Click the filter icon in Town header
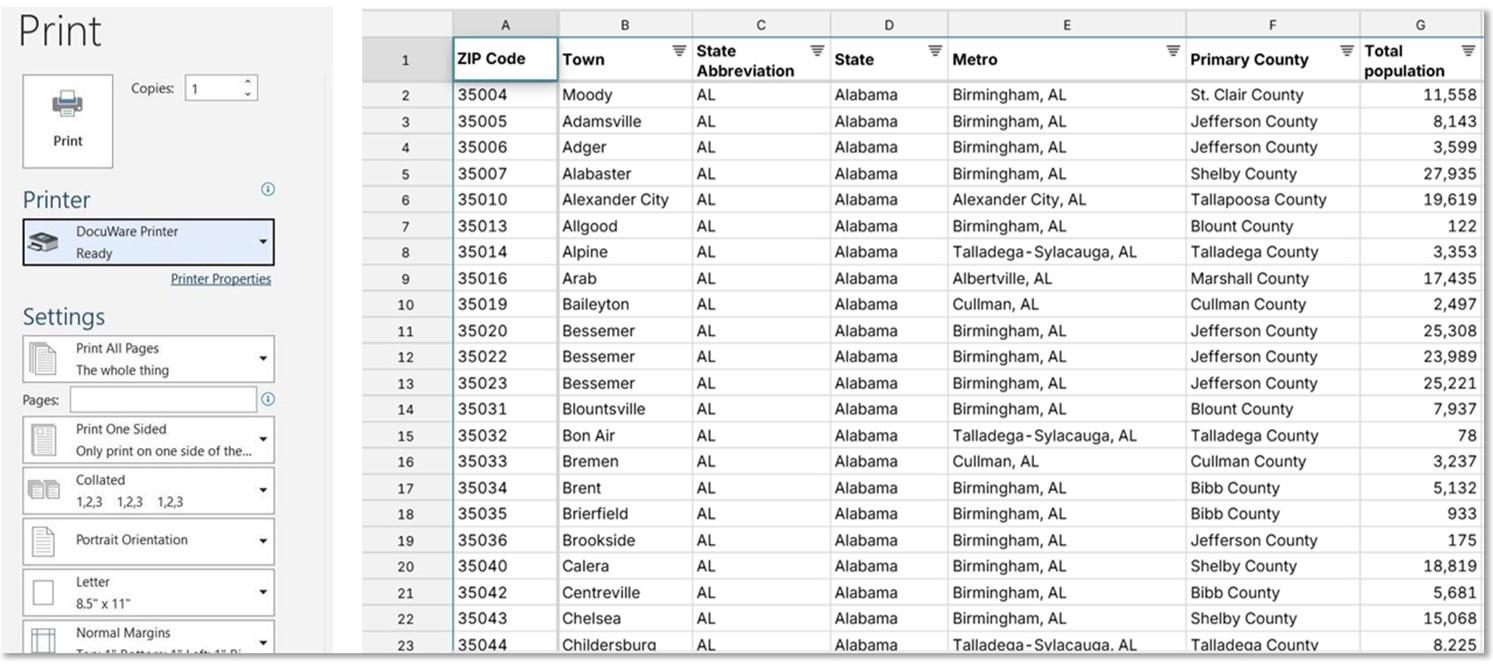 pyautogui.click(x=679, y=50)
